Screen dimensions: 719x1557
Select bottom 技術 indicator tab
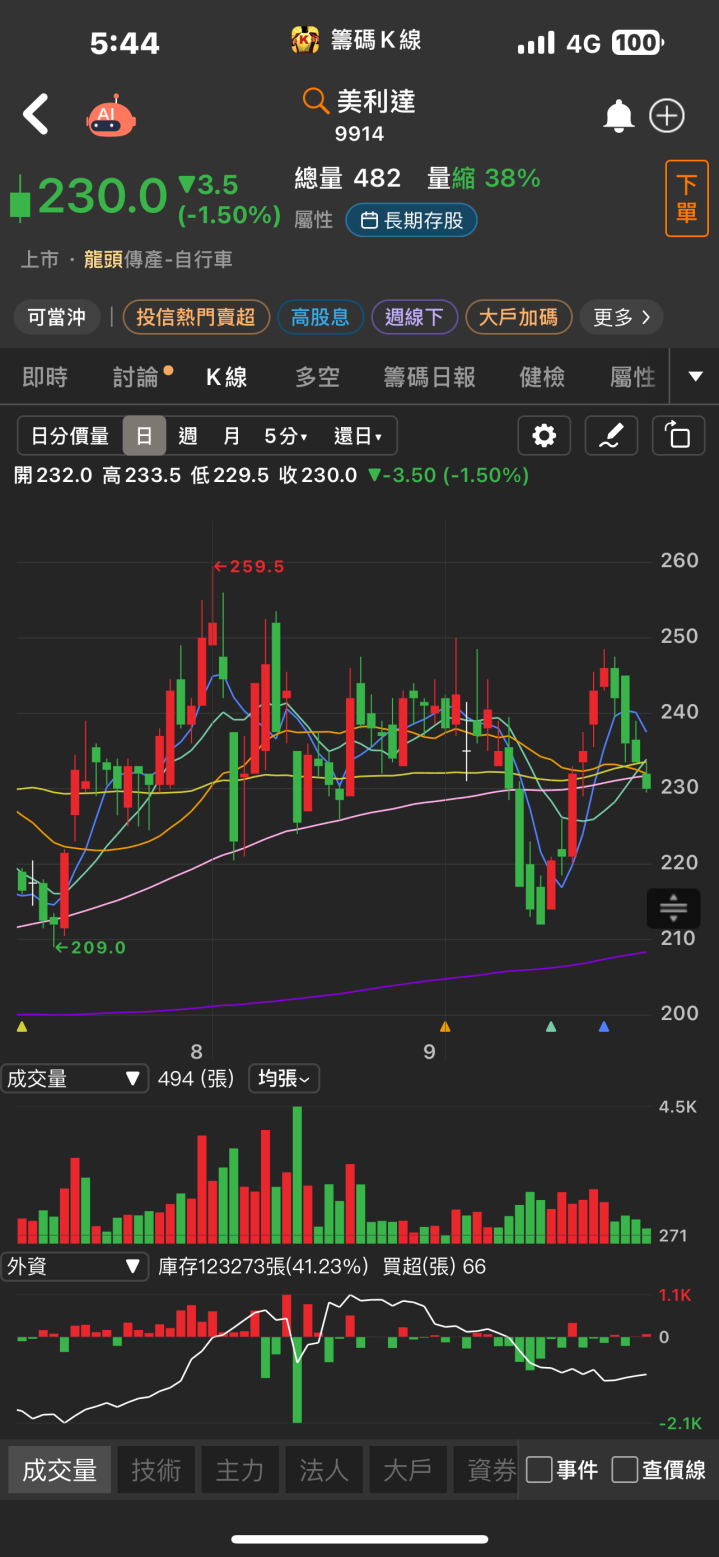(x=156, y=1469)
